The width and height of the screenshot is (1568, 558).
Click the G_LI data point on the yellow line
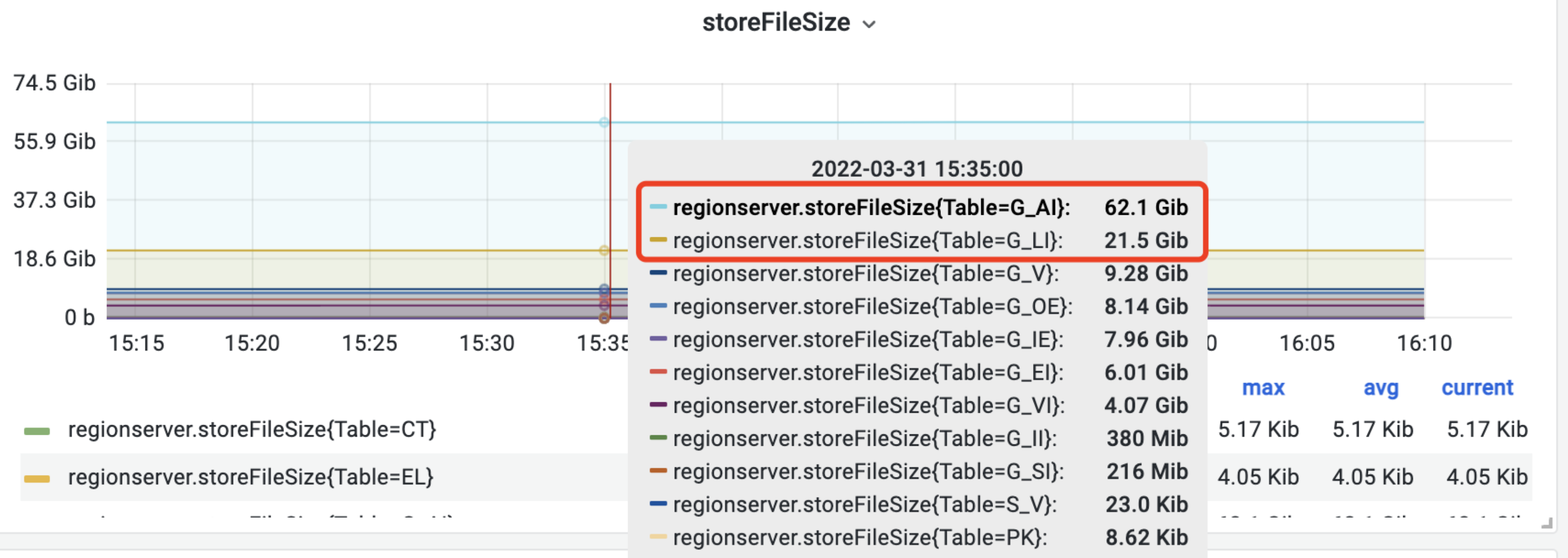pos(604,250)
